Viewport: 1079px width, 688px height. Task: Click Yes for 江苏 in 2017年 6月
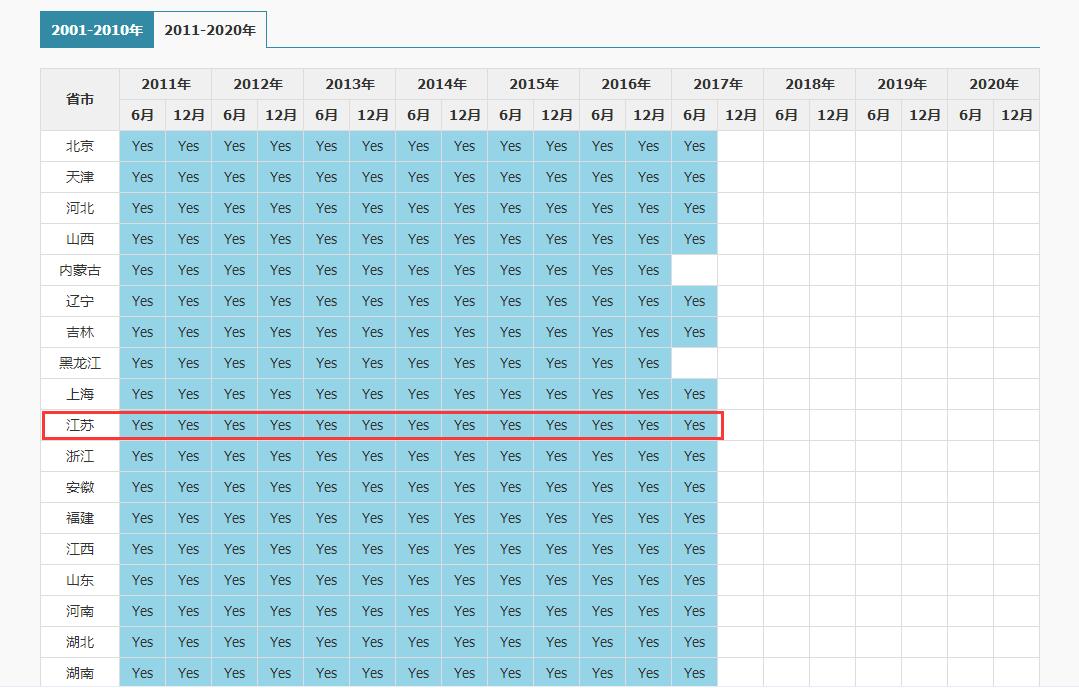click(695, 425)
